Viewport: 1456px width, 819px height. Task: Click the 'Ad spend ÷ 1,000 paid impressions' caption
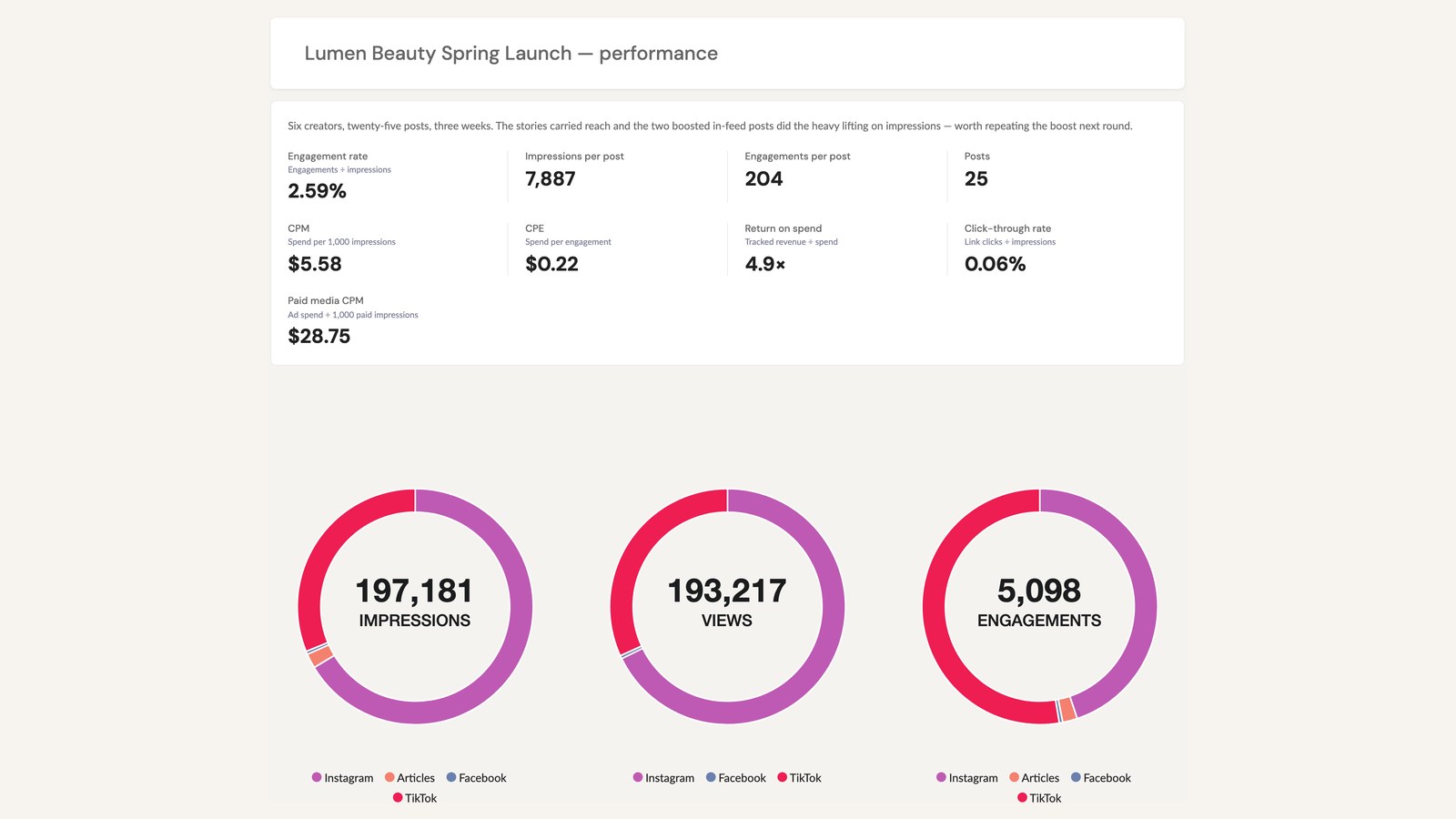353,315
